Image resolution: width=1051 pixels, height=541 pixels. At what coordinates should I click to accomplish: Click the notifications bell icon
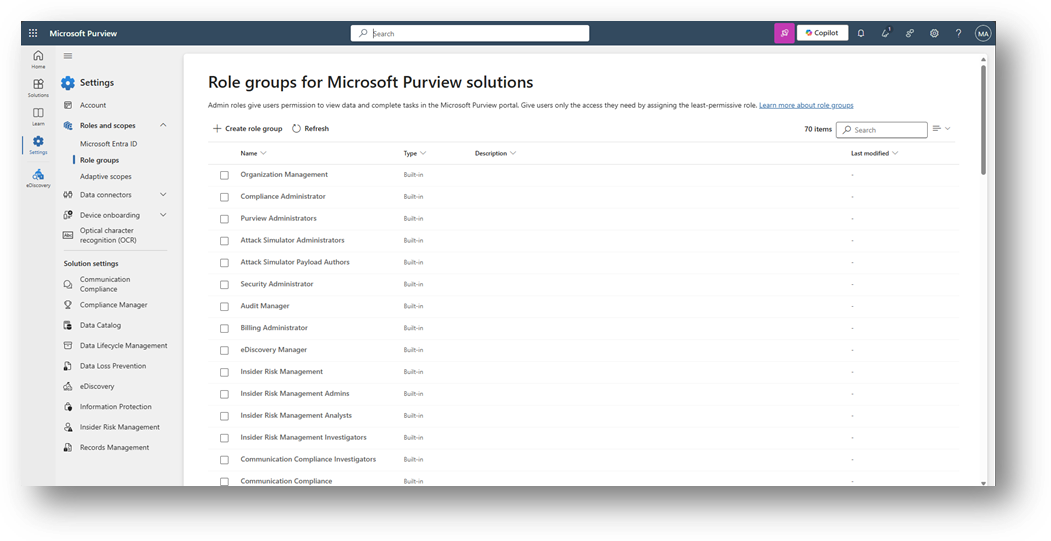tap(861, 33)
